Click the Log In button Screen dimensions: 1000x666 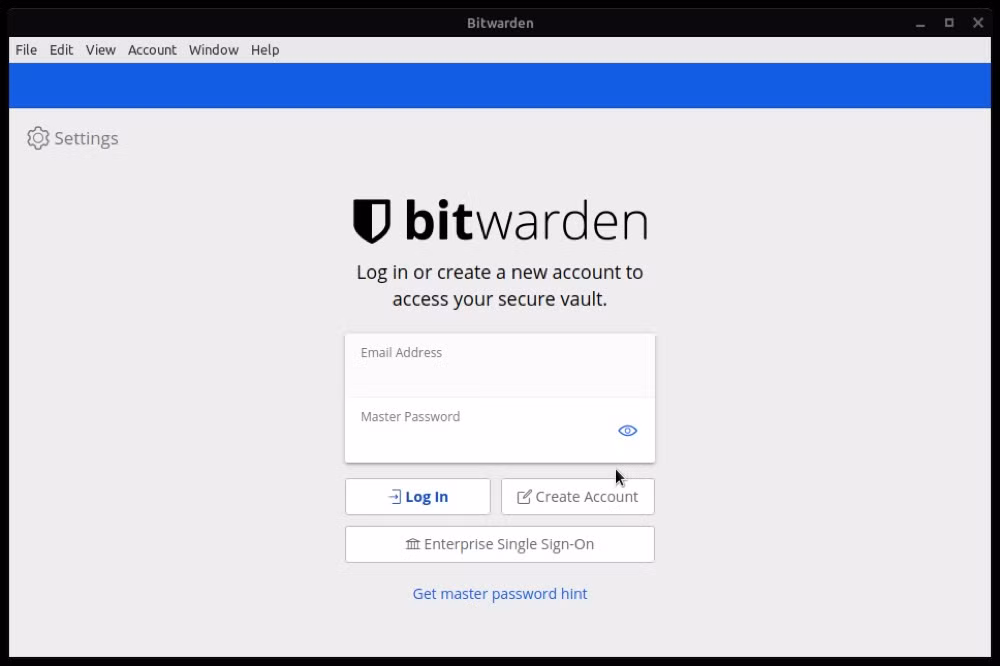coord(418,496)
